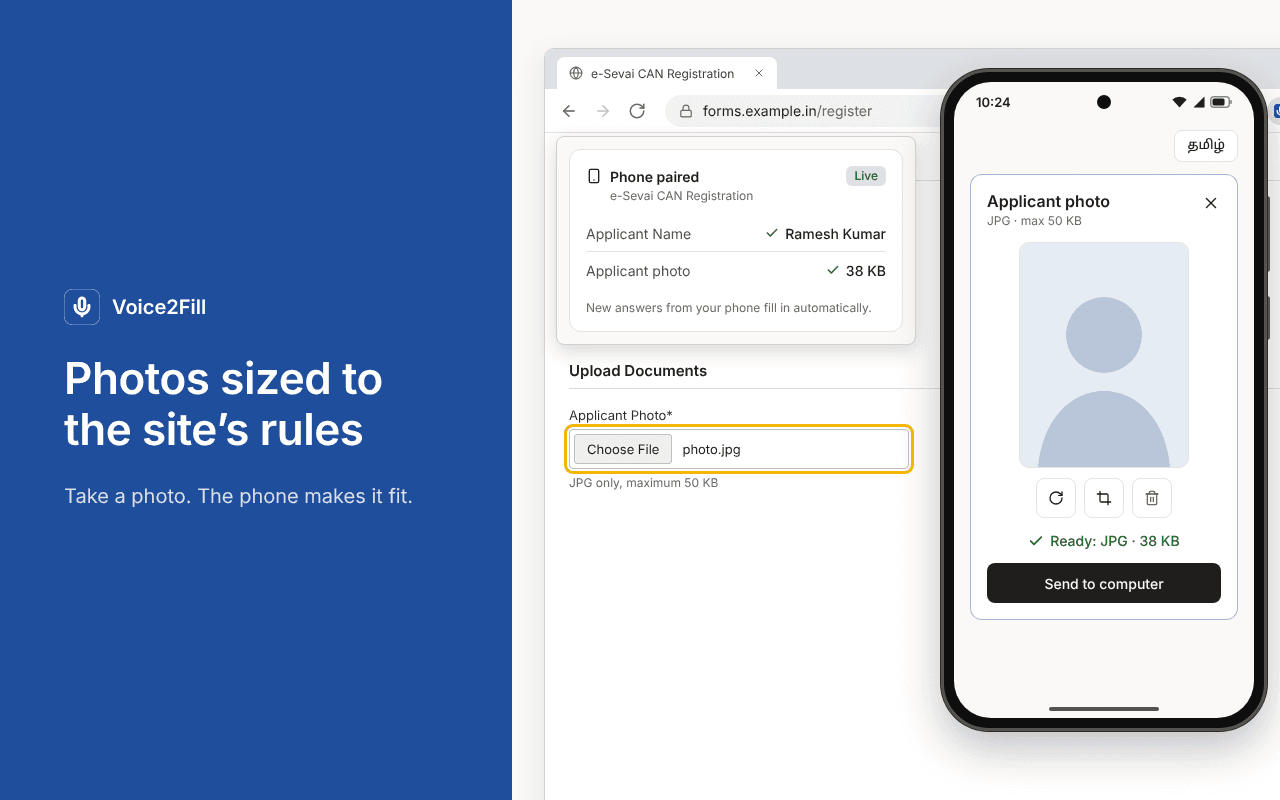Reload the page with the refresh icon
The image size is (1280, 800).
(x=637, y=111)
